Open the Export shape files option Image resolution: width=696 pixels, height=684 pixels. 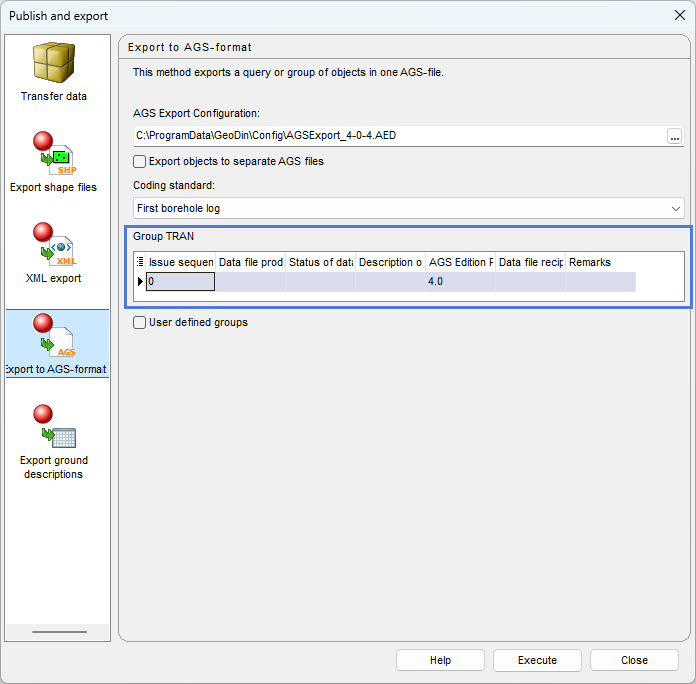click(54, 156)
